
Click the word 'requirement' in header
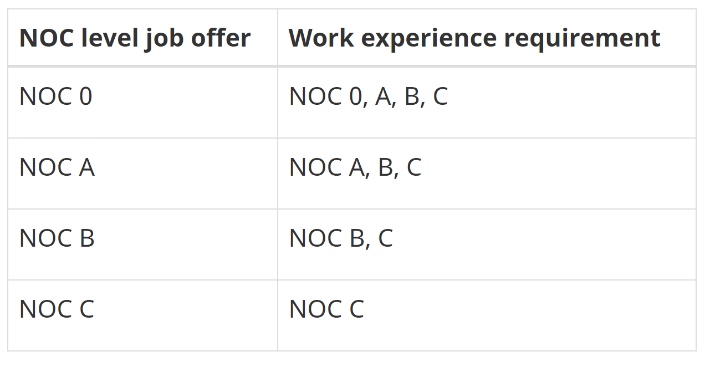point(582,39)
